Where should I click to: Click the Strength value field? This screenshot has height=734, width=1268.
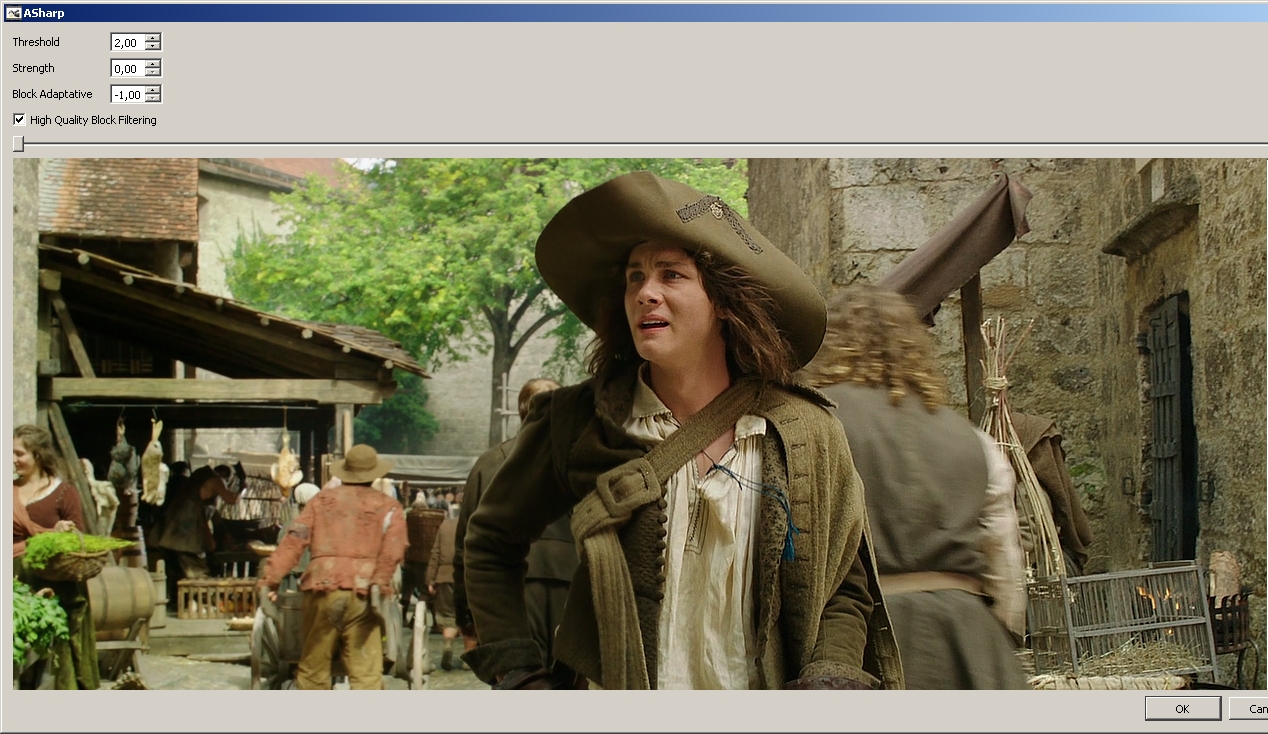(x=128, y=68)
